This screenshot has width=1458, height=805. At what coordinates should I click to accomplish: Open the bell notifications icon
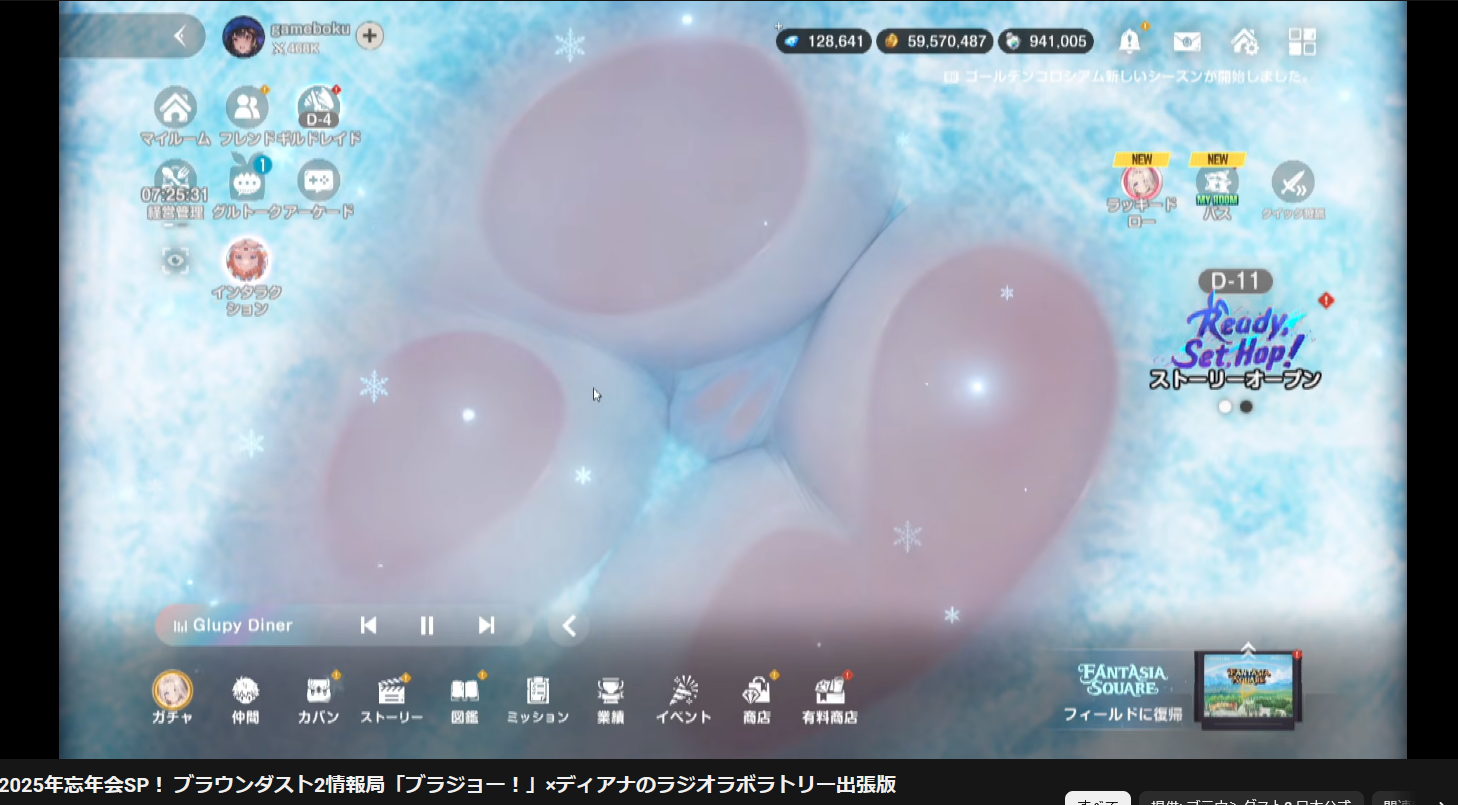[x=1130, y=41]
